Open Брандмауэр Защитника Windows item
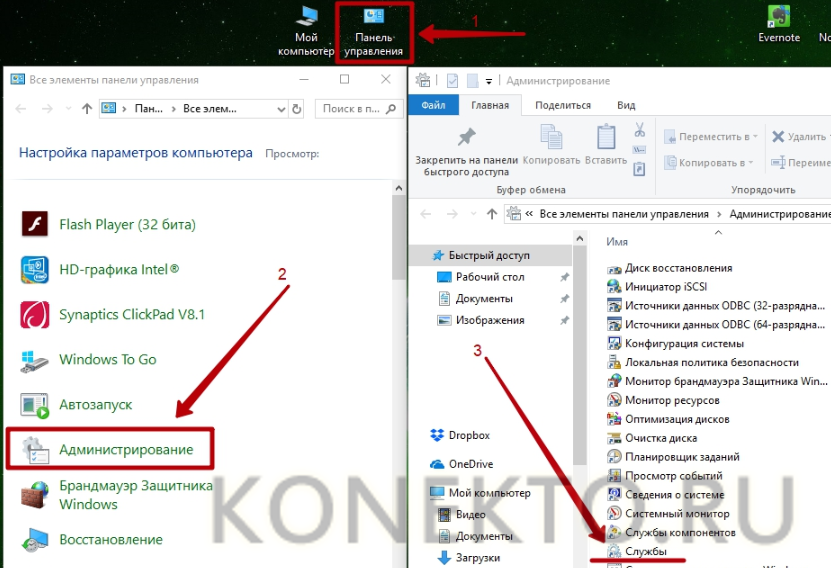831x568 pixels. 117,495
